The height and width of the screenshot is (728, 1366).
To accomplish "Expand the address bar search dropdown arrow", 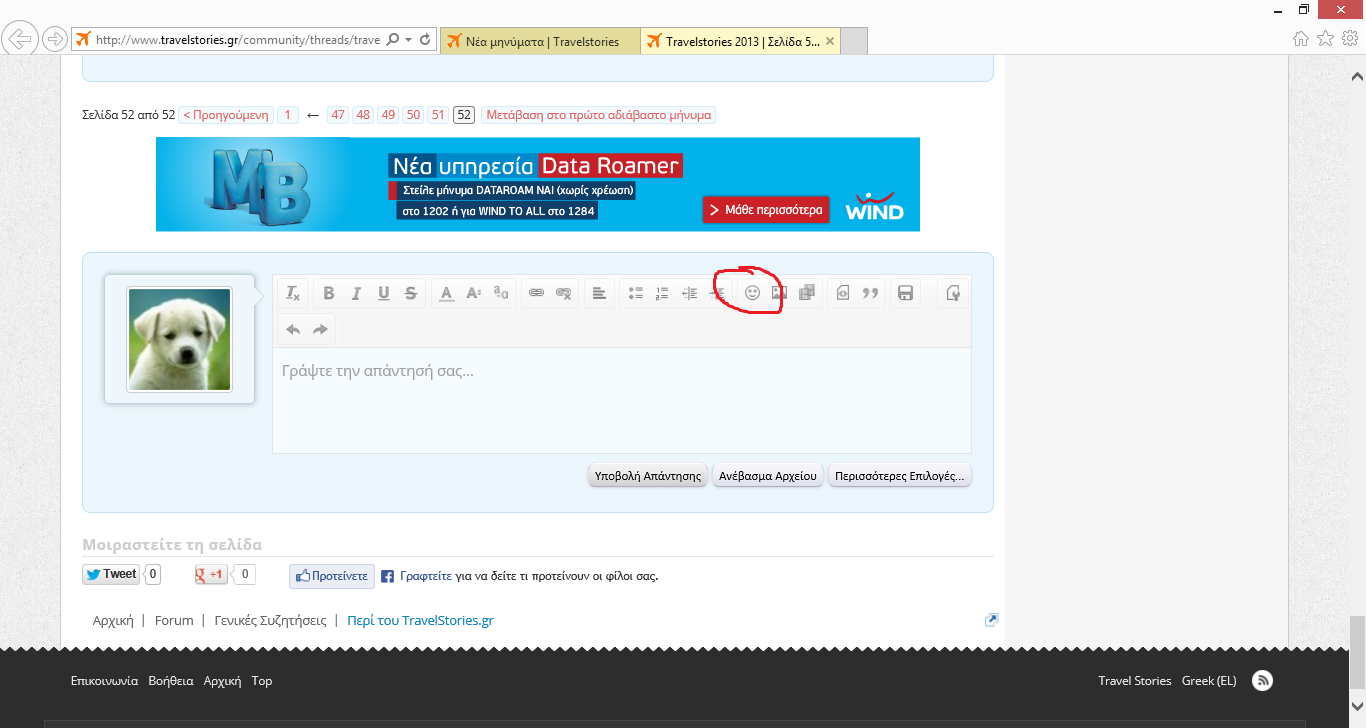I will [x=407, y=40].
